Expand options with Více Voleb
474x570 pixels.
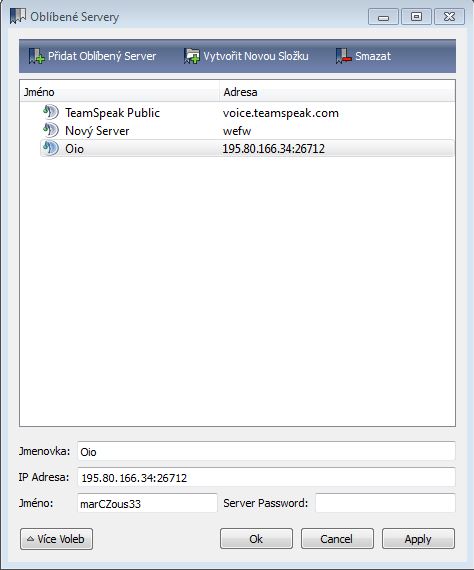(56, 539)
